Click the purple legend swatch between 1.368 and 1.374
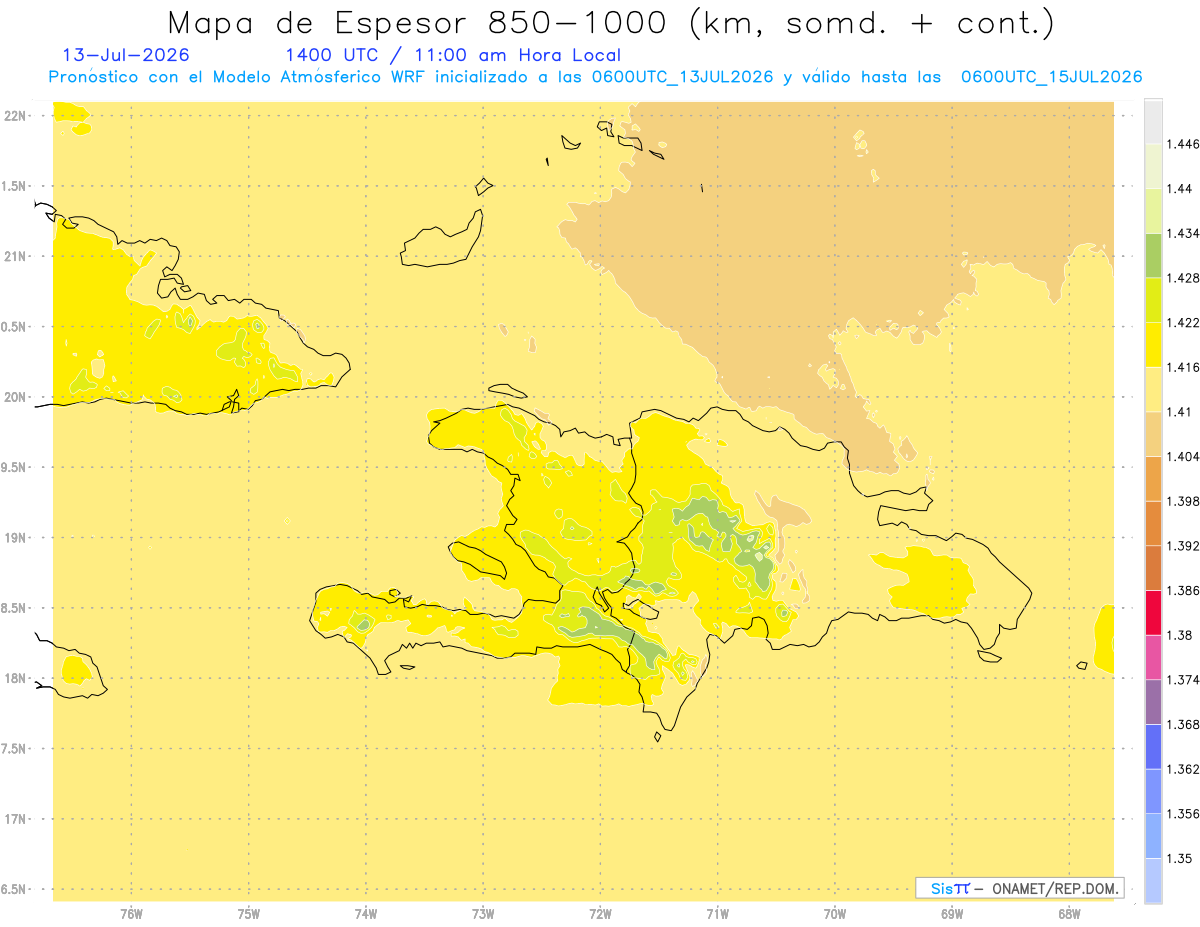This screenshot has width=1200, height=927. [1153, 702]
